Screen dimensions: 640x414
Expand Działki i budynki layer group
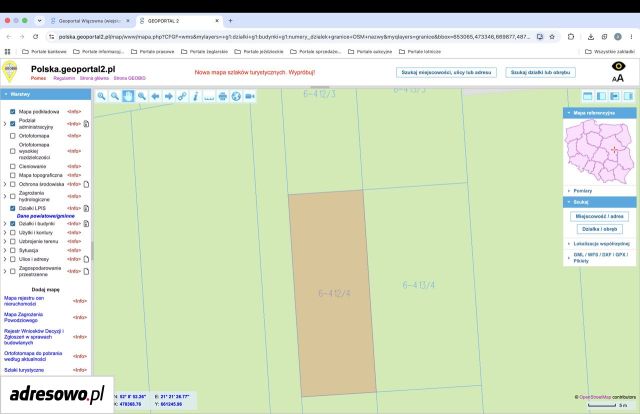[x=5, y=224]
